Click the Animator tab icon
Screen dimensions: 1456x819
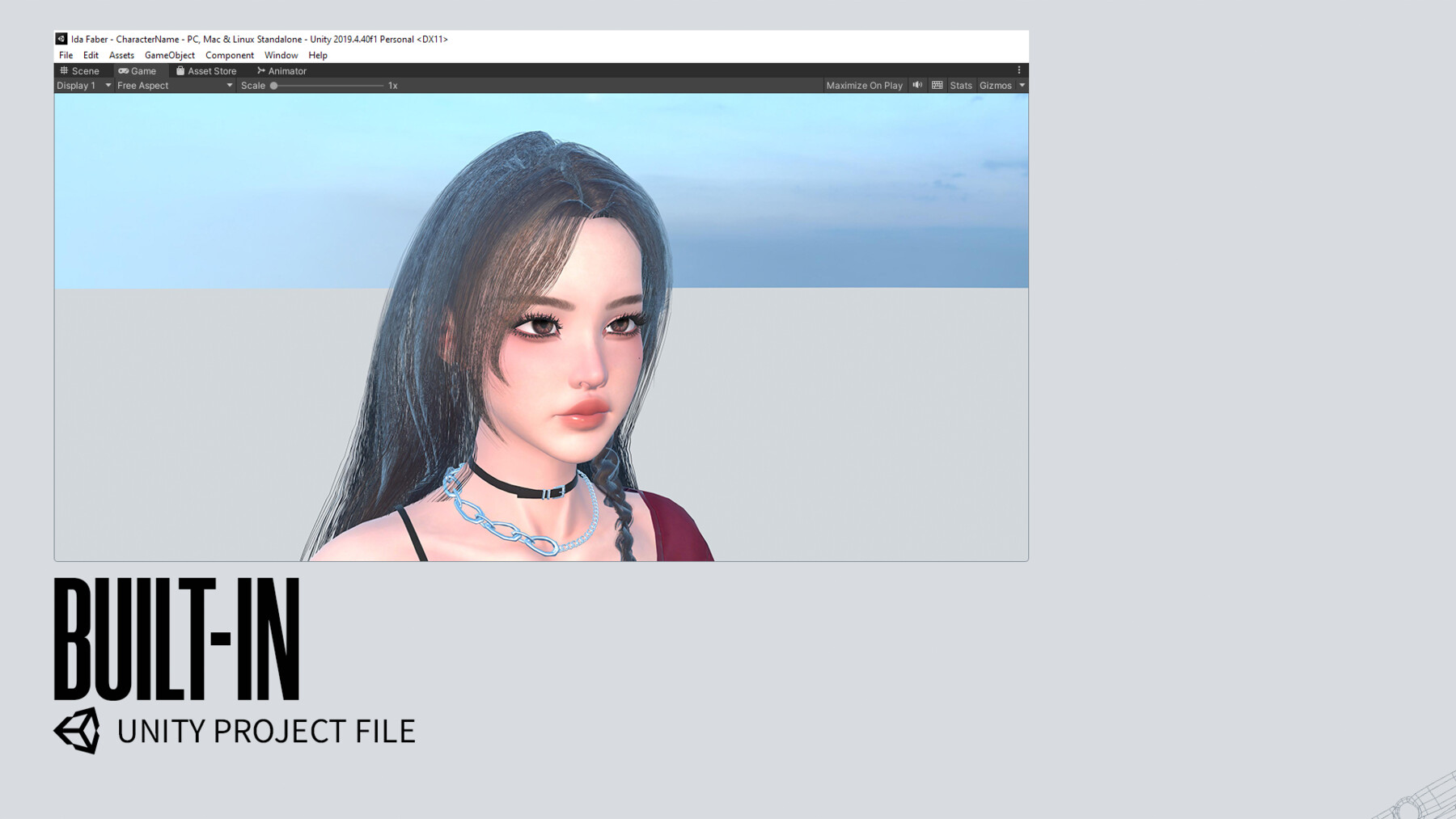261,70
